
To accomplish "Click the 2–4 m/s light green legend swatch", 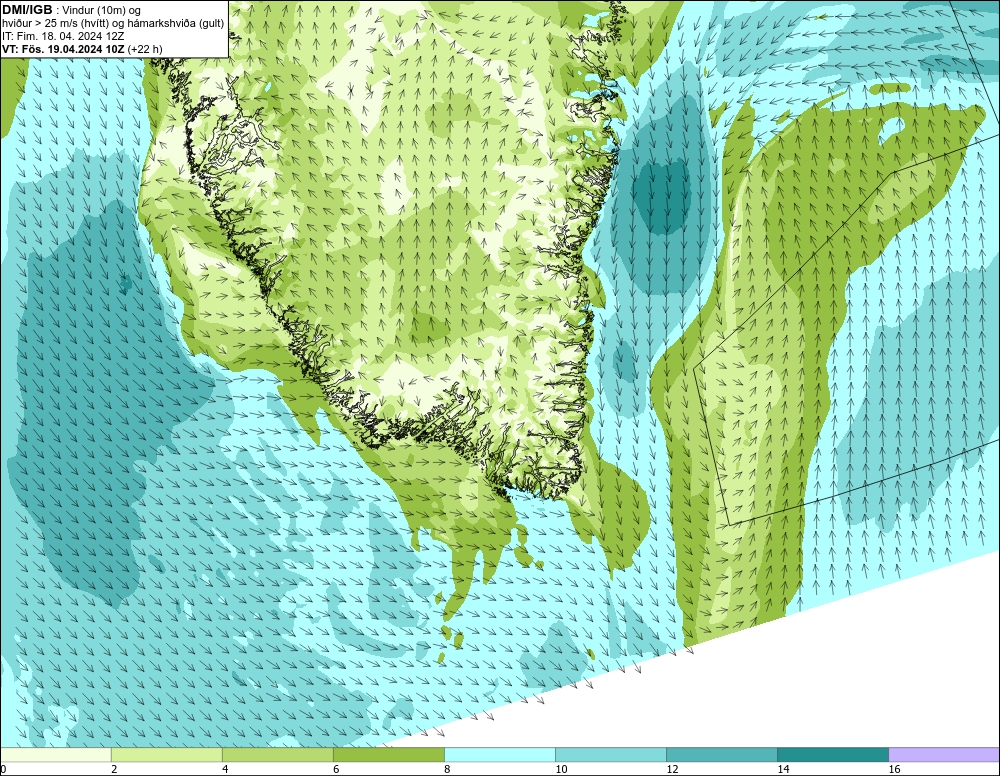I will [x=167, y=755].
